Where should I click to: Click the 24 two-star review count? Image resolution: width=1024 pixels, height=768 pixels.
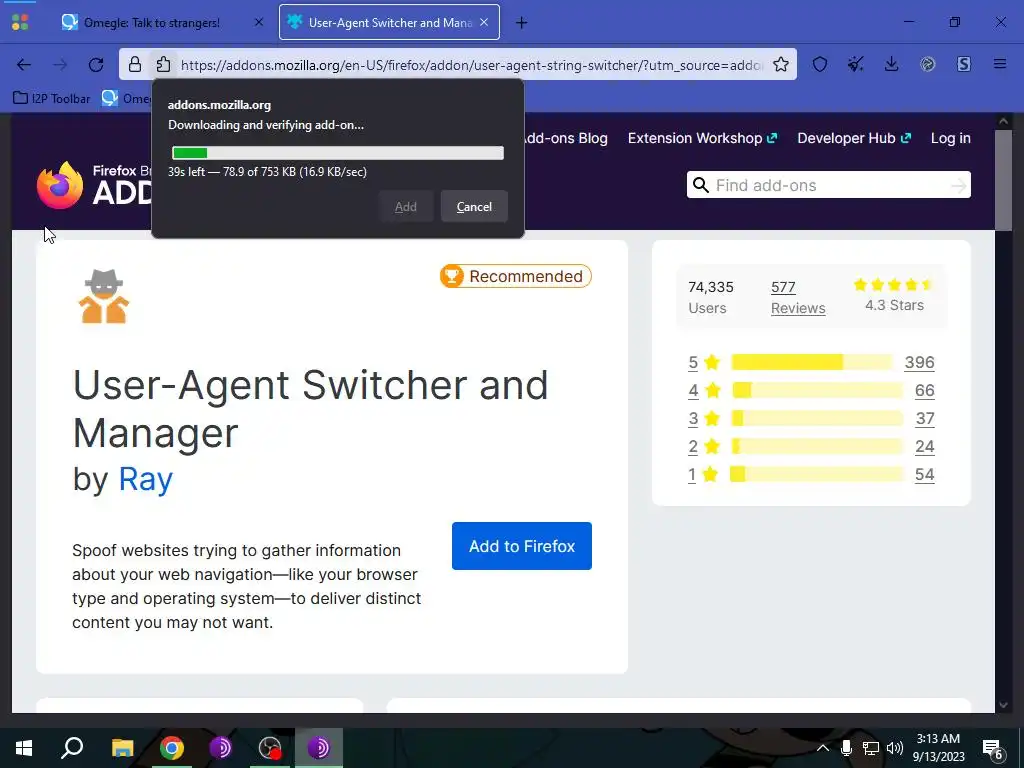[x=924, y=446]
